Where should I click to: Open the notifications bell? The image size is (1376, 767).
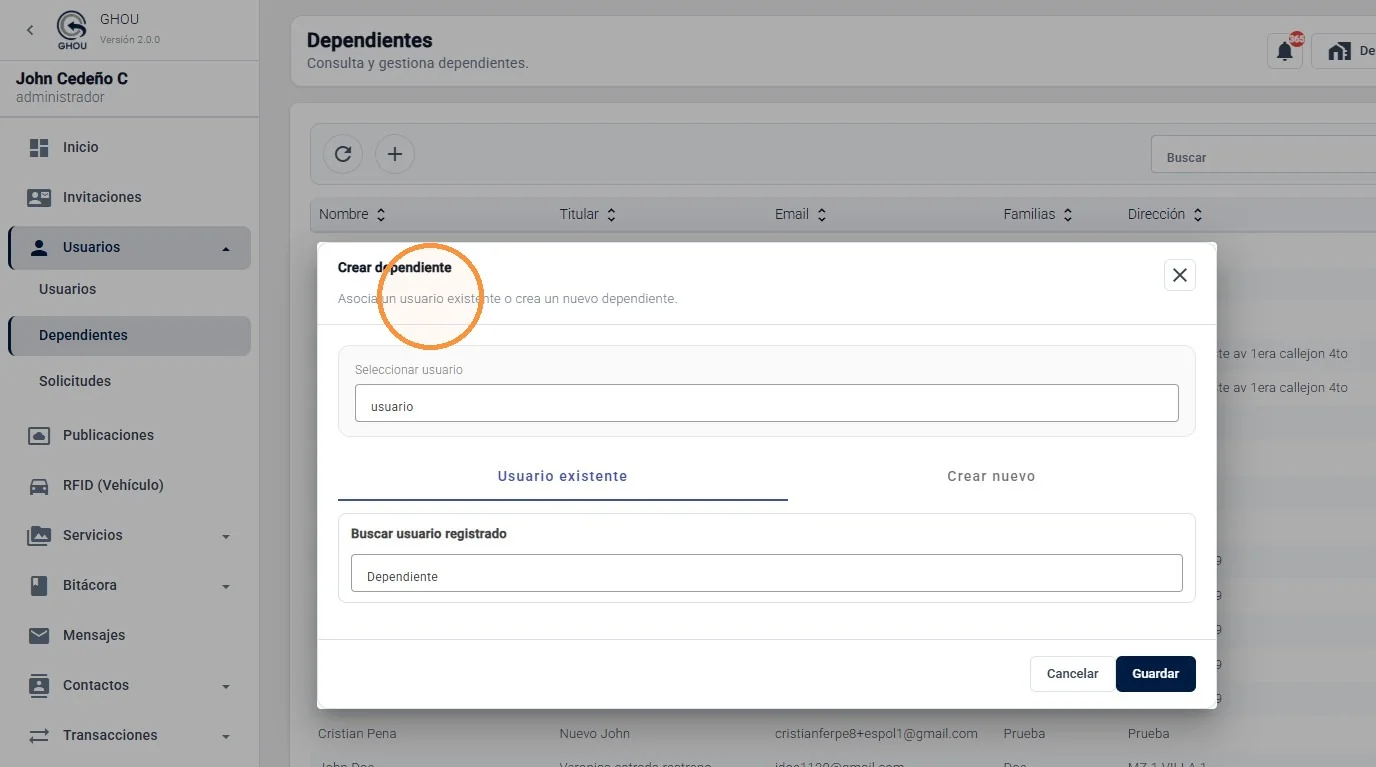(x=1285, y=51)
